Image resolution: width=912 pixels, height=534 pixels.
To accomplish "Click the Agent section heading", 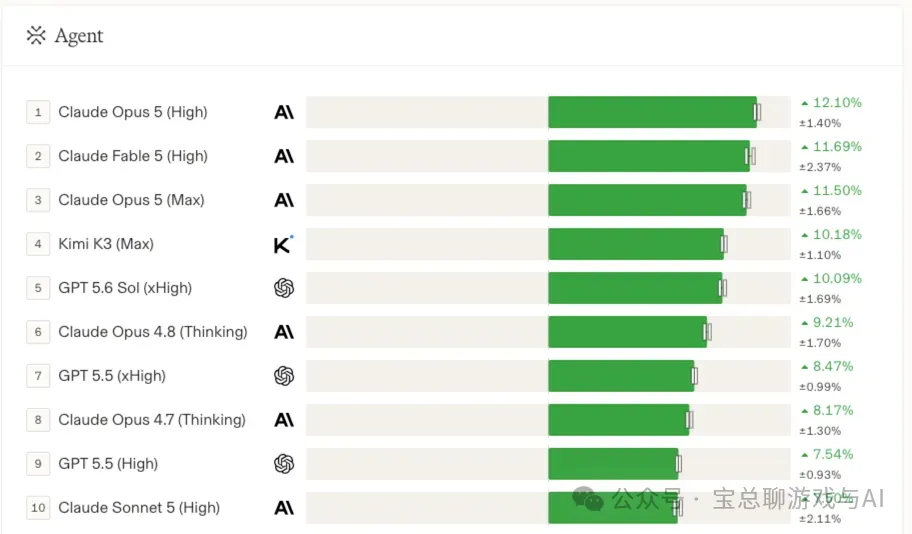I will (79, 35).
